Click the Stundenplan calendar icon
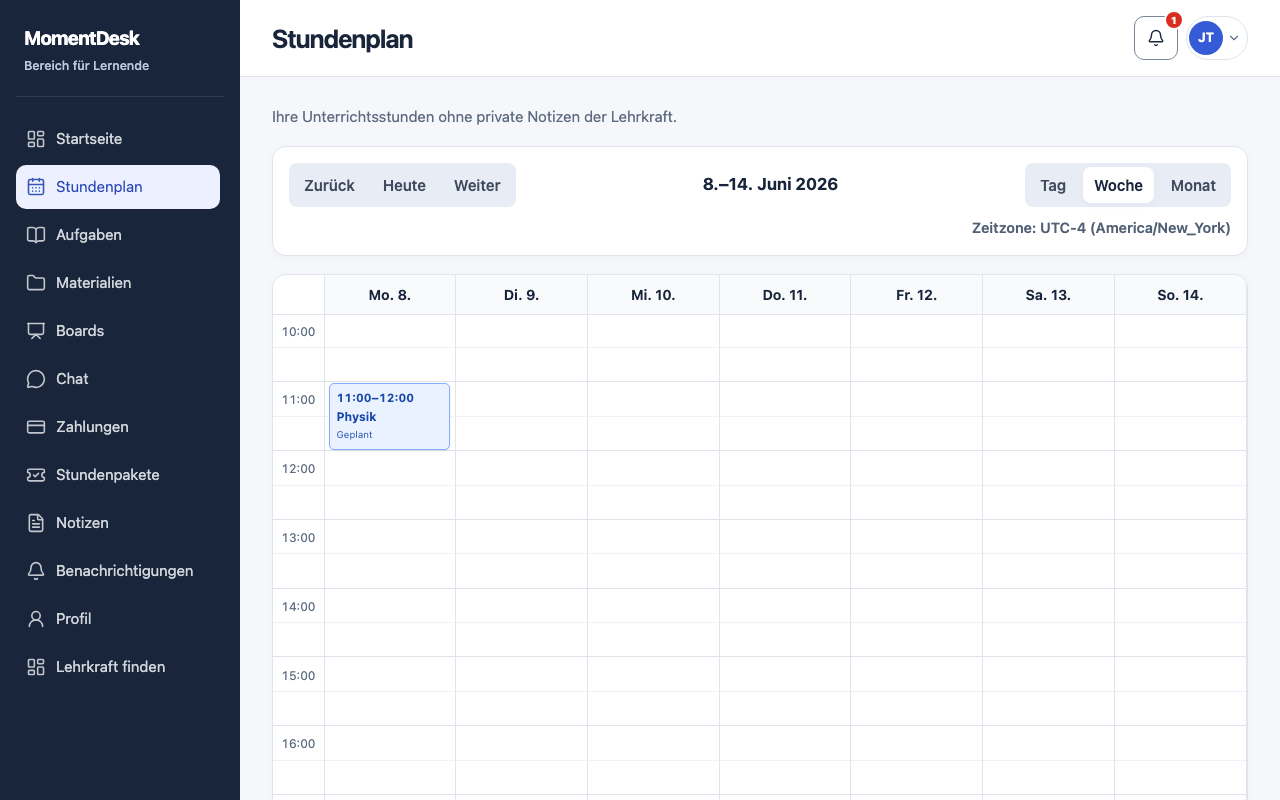1280x800 pixels. (36, 187)
